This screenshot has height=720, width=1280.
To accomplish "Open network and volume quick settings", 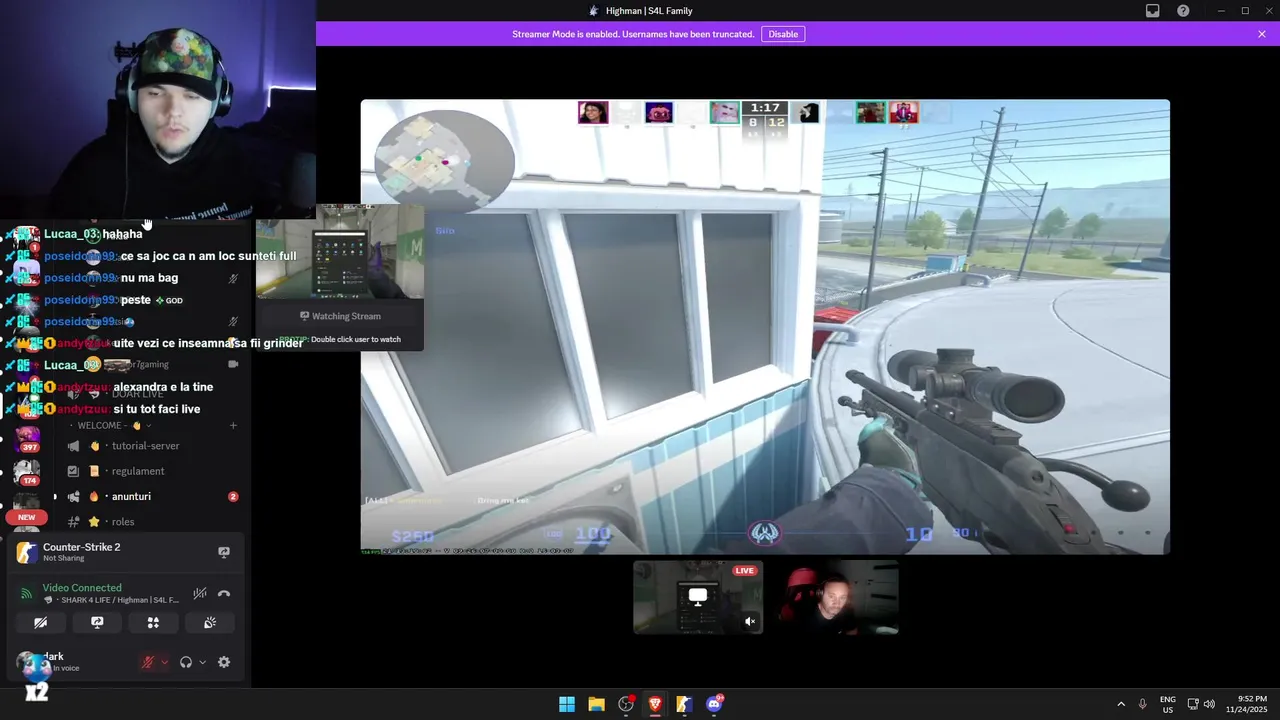I will (x=1201, y=704).
